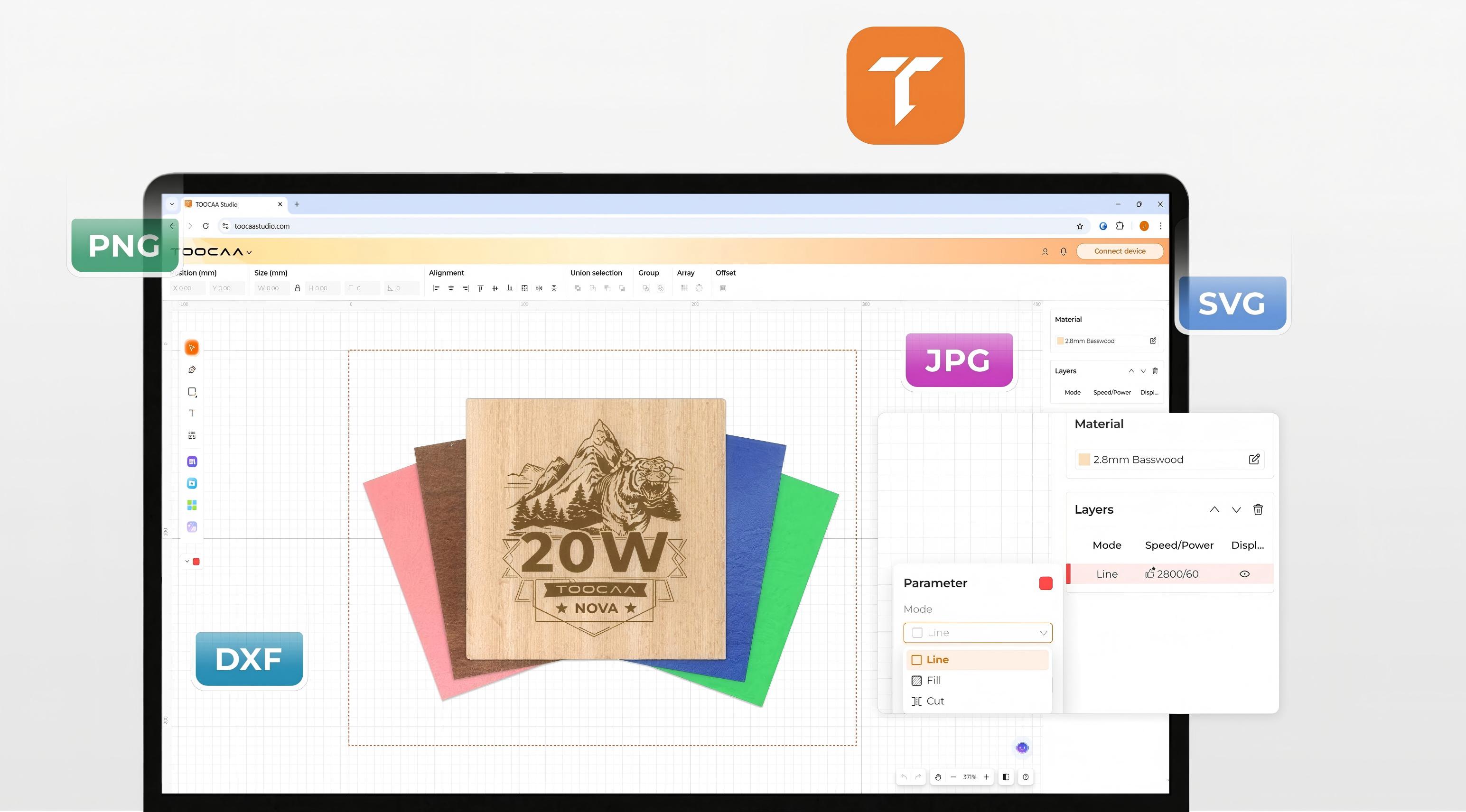
Task: Activate the Text tool
Action: [x=192, y=414]
